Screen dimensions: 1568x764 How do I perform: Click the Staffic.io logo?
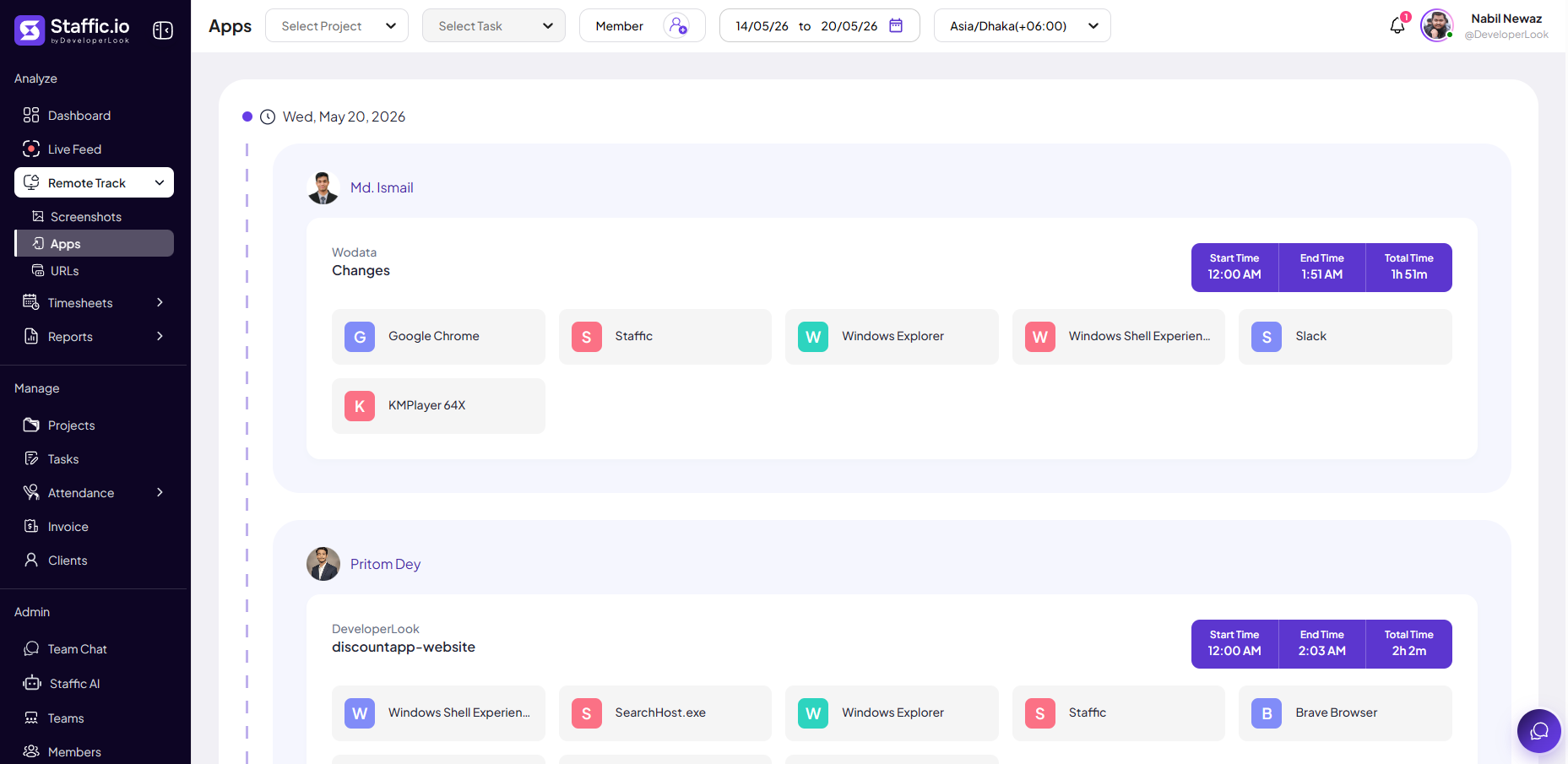coord(73,30)
